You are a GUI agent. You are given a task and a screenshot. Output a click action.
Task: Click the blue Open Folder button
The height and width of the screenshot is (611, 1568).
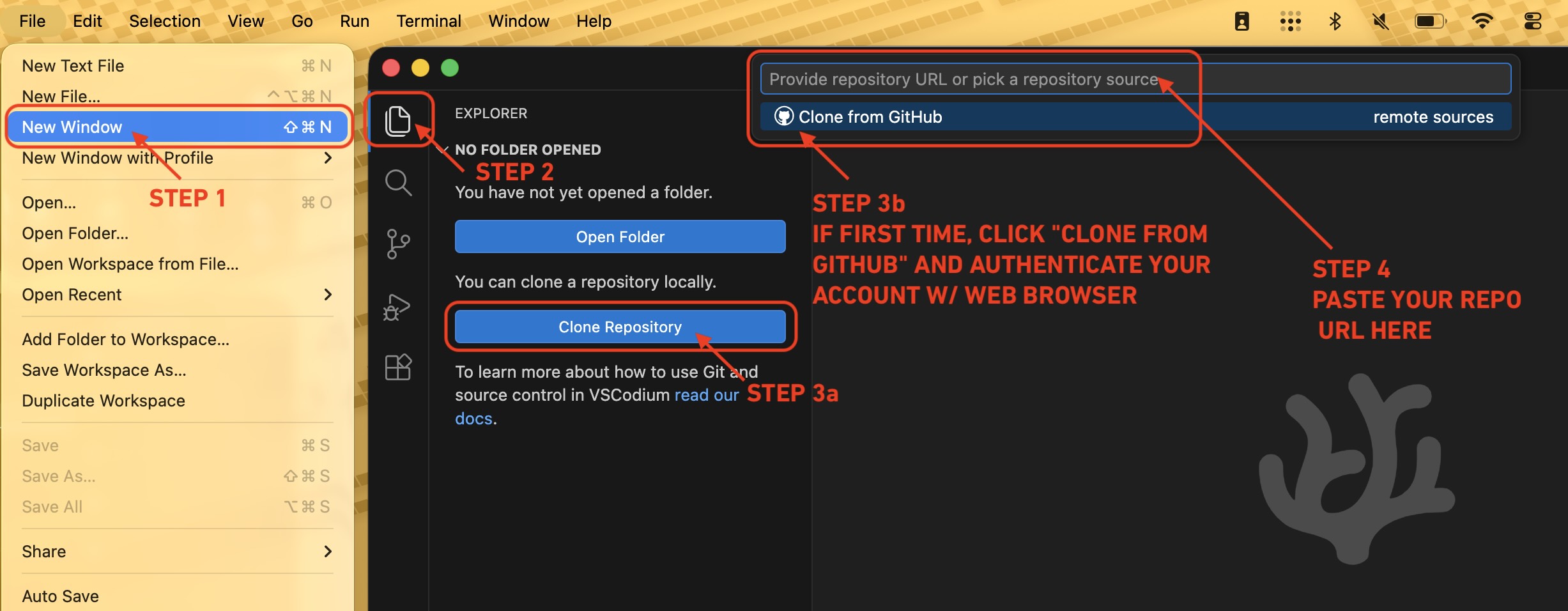[x=620, y=236]
